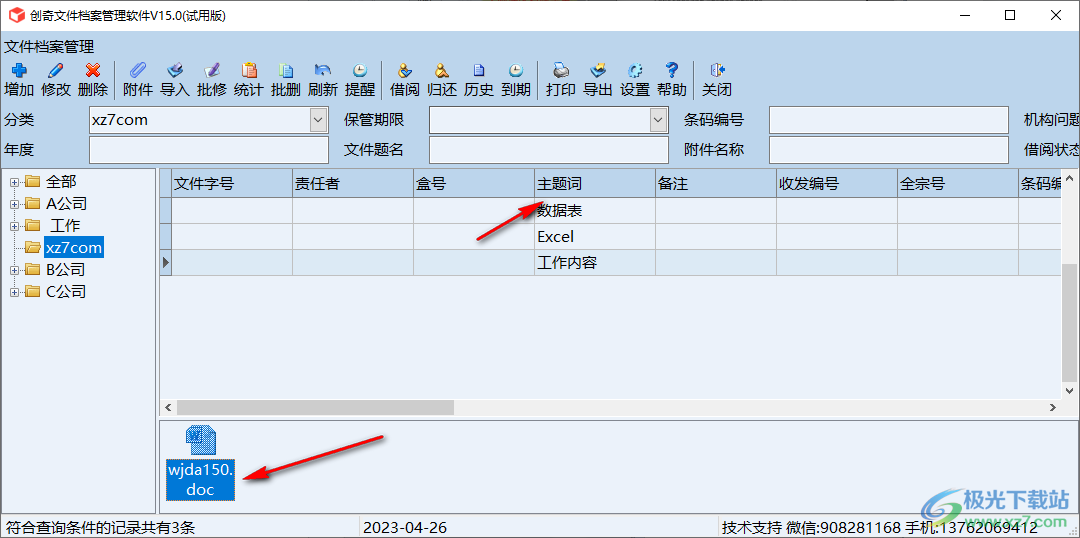1080x538 pixels.
Task: Click the horizontal scrollbar right arrow
Action: click(x=1052, y=407)
